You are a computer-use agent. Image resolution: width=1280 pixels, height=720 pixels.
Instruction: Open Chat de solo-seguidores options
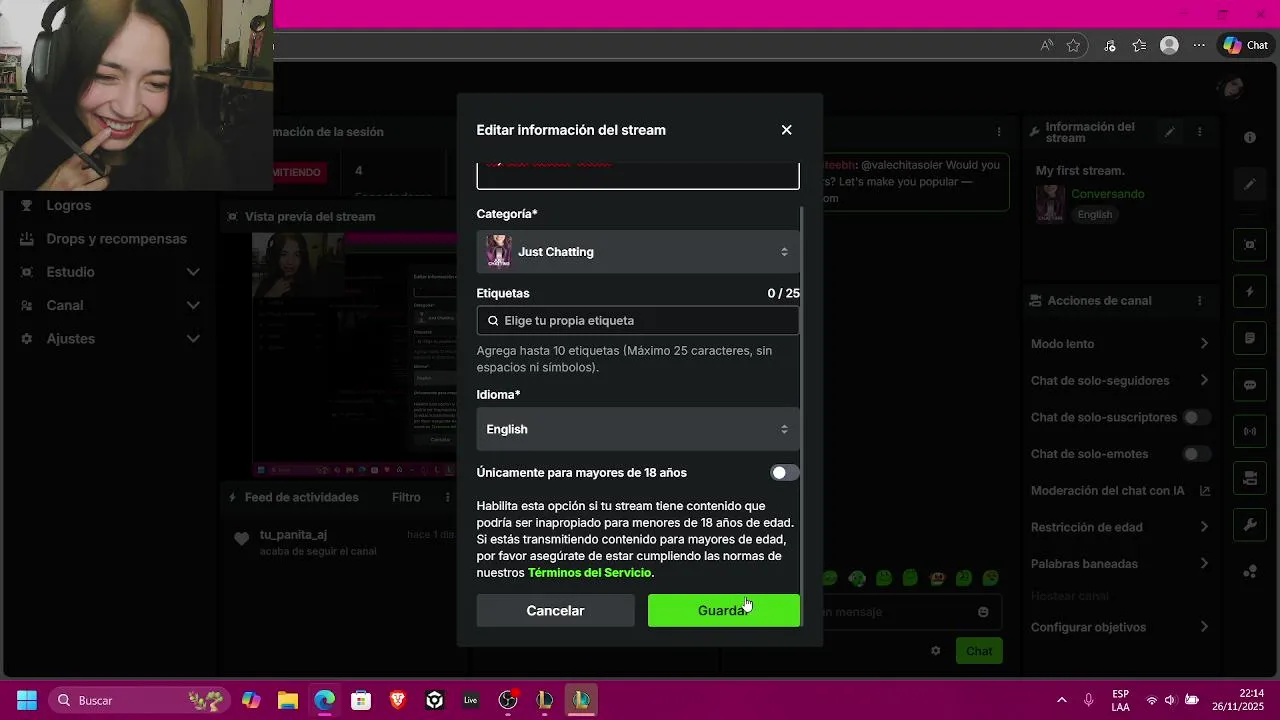1120,381
